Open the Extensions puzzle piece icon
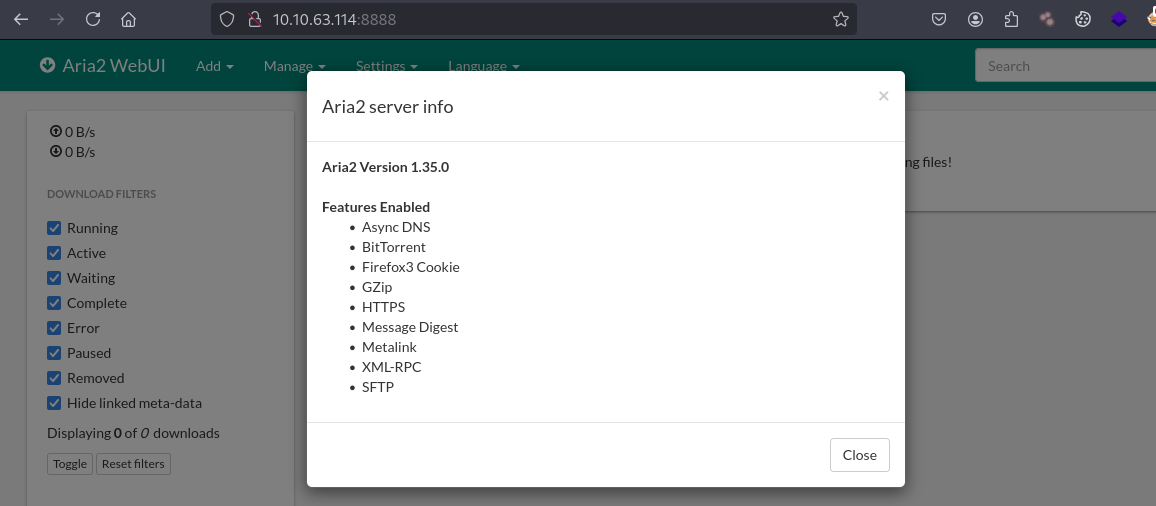 point(1011,19)
